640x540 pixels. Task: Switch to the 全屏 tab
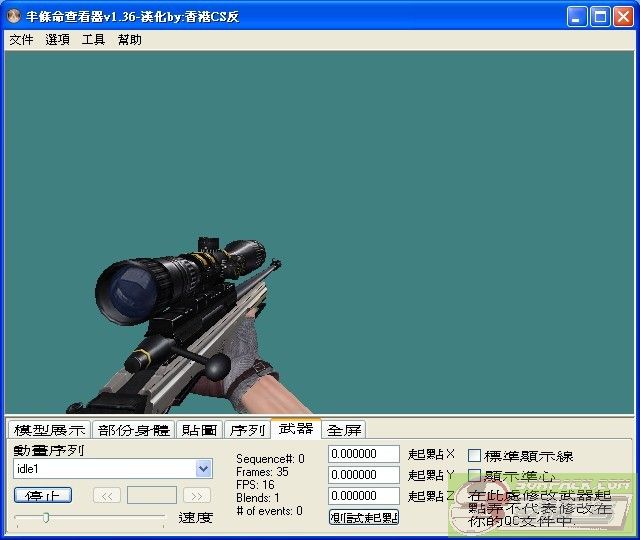pos(344,430)
